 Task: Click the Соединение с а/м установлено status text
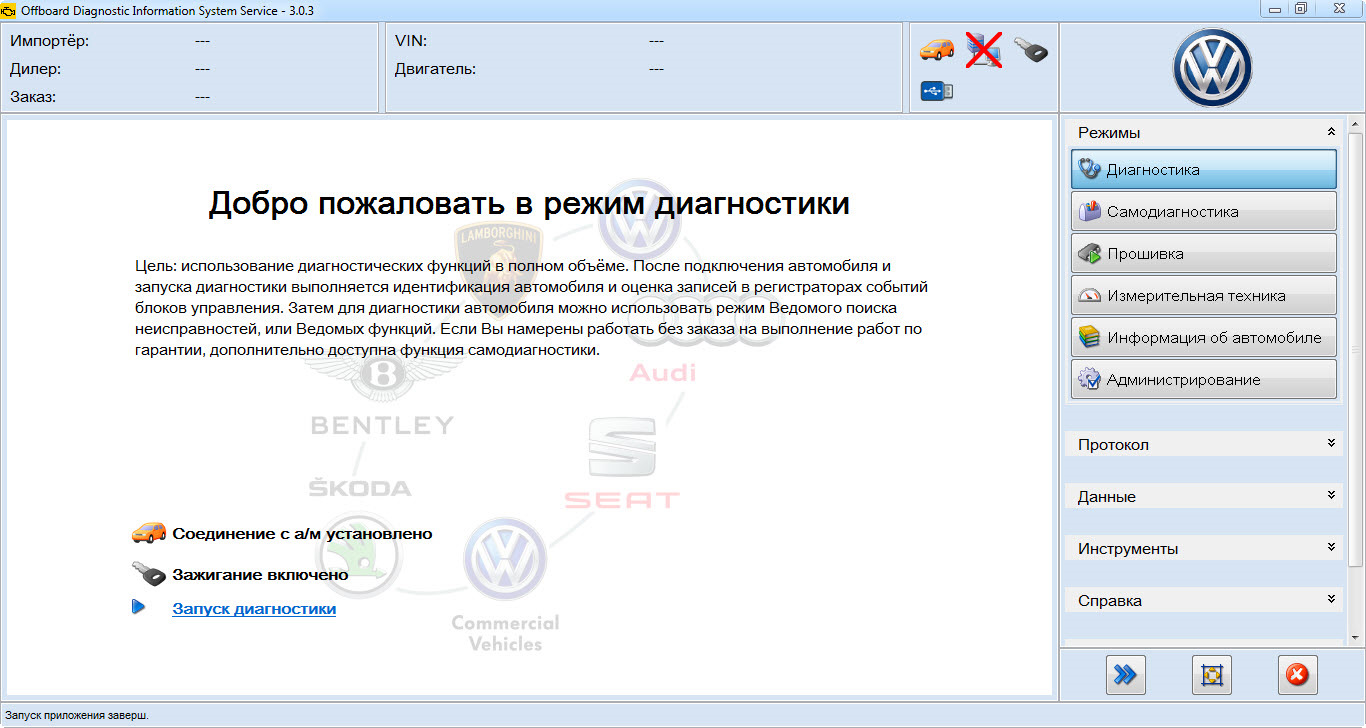302,534
